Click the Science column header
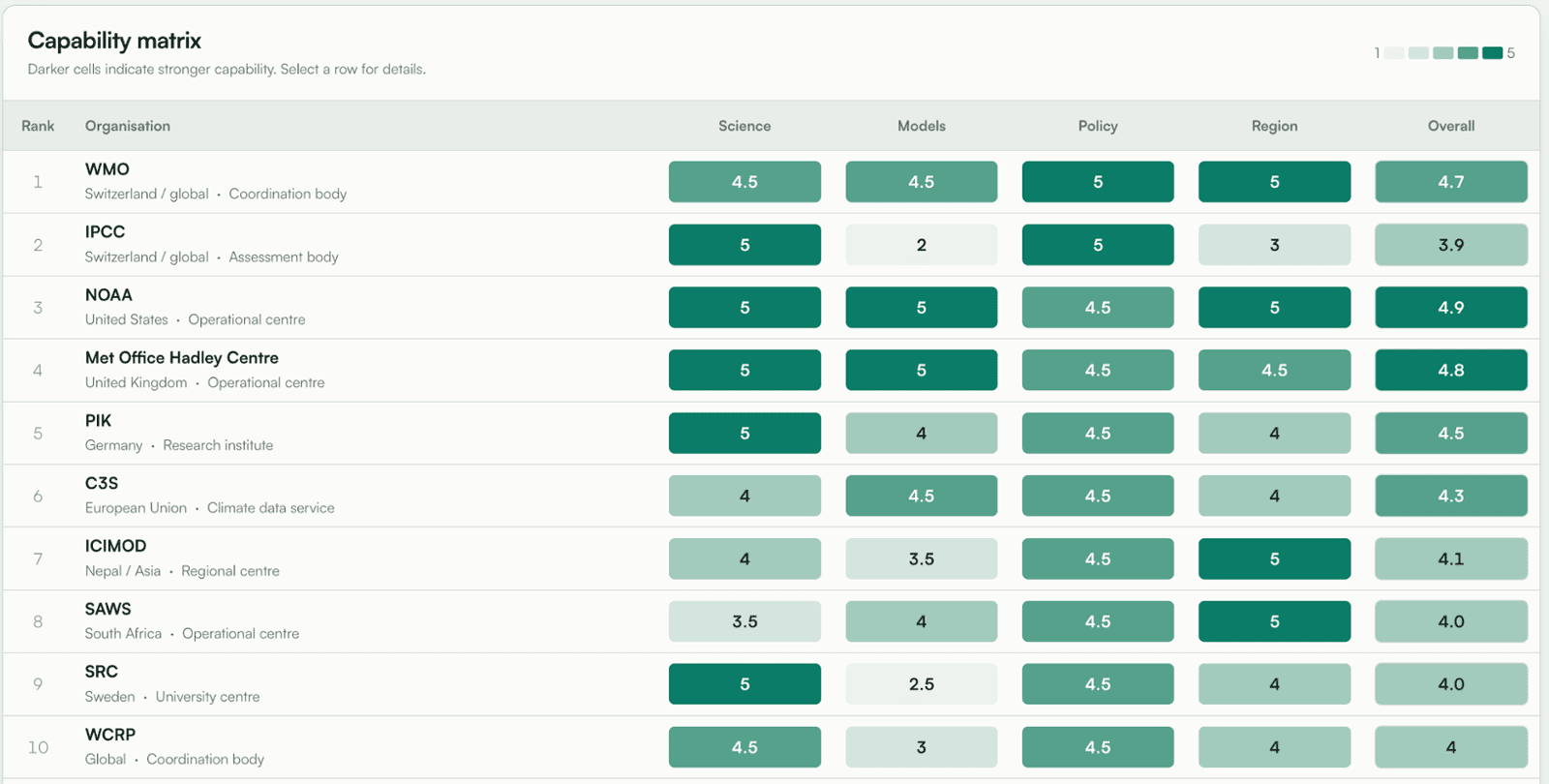1549x784 pixels. click(744, 126)
